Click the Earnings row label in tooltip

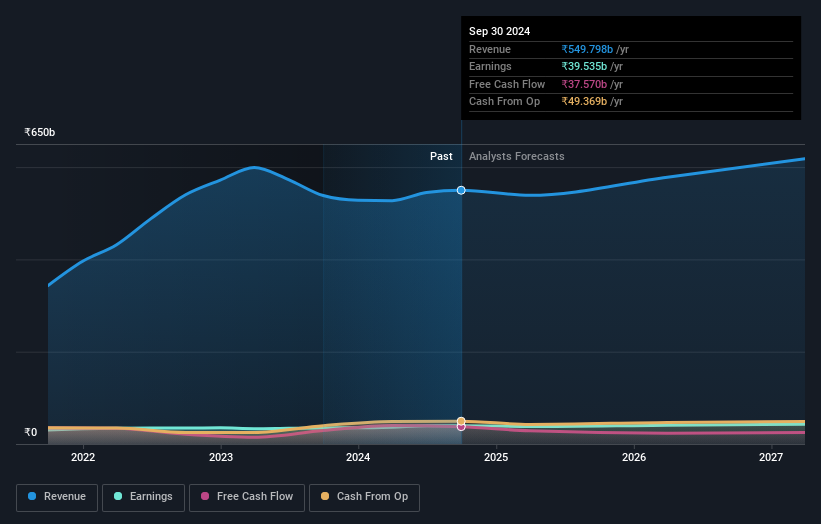click(x=490, y=66)
